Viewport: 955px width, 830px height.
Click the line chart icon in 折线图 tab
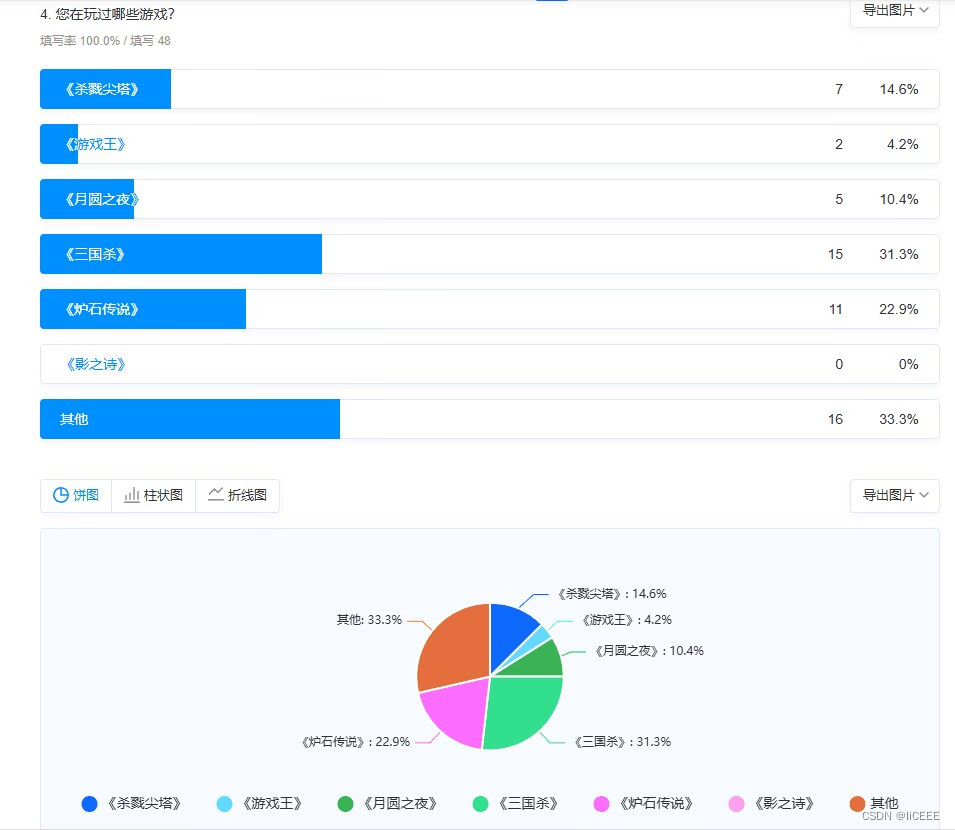click(x=216, y=494)
